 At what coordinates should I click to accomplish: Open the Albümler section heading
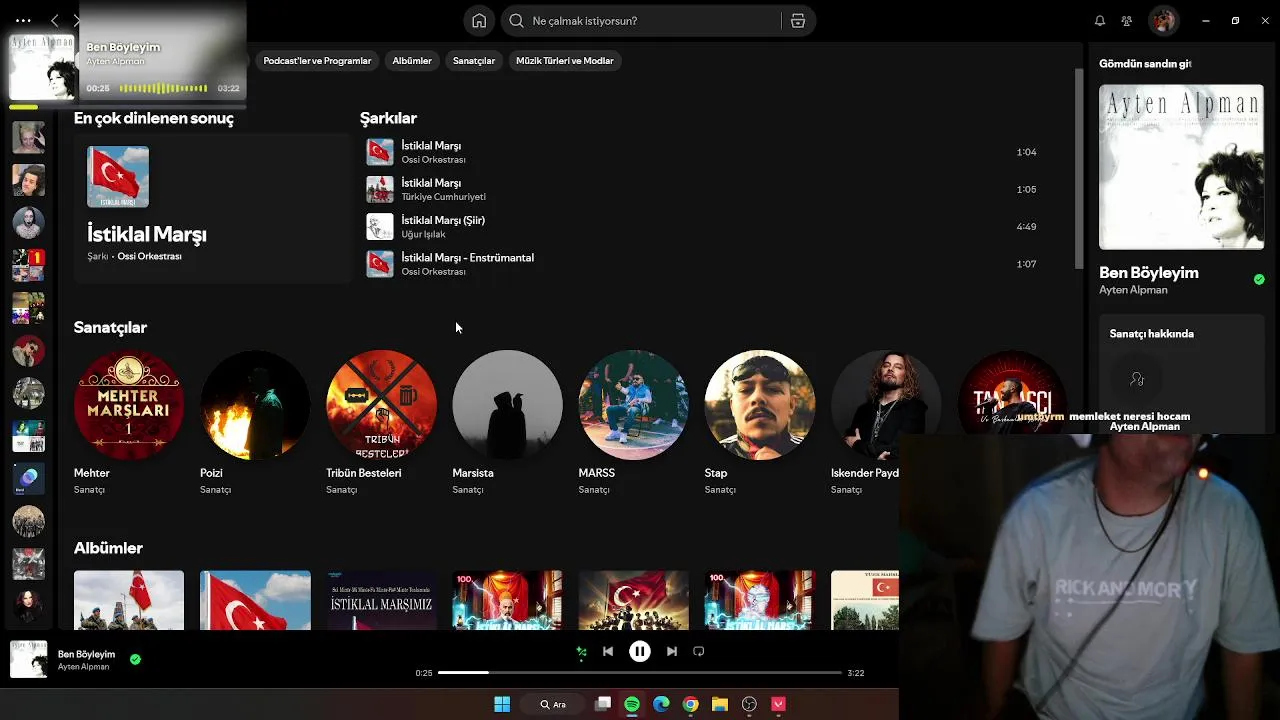pos(108,548)
